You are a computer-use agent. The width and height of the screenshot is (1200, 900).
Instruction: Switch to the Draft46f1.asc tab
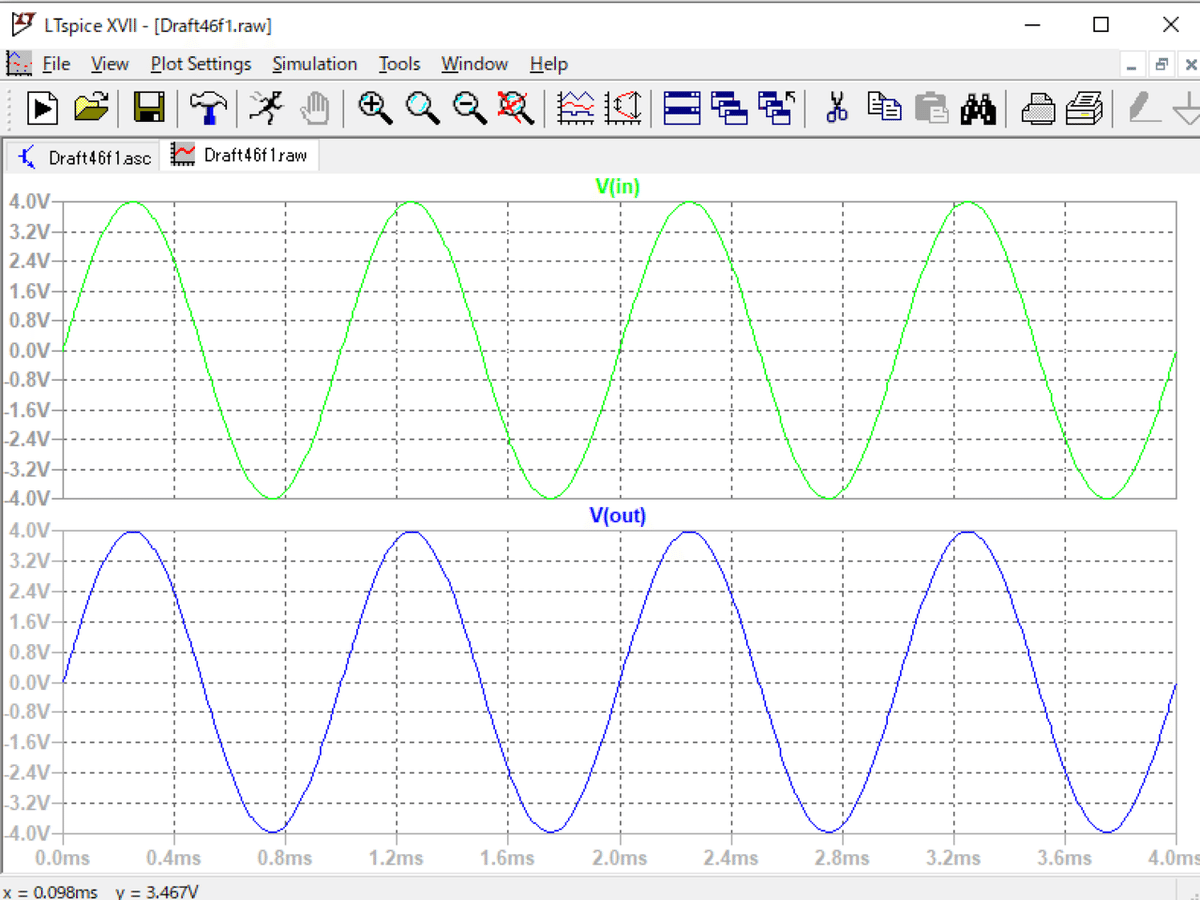85,157
